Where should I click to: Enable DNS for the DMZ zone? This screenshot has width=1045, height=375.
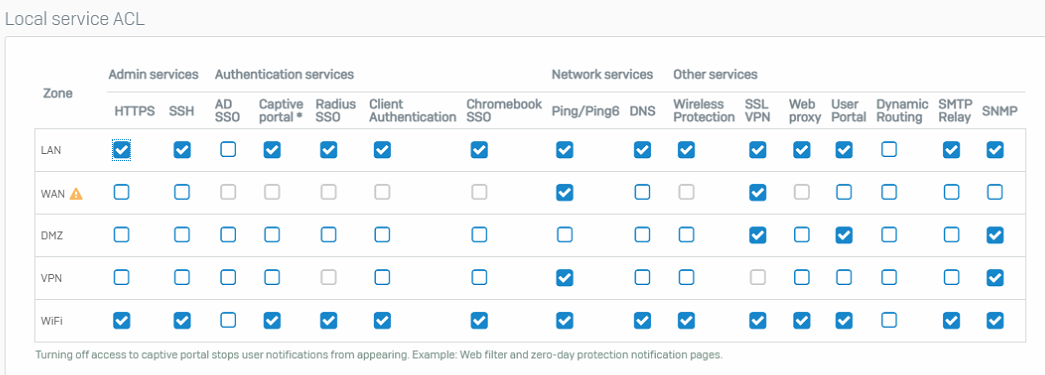point(642,235)
